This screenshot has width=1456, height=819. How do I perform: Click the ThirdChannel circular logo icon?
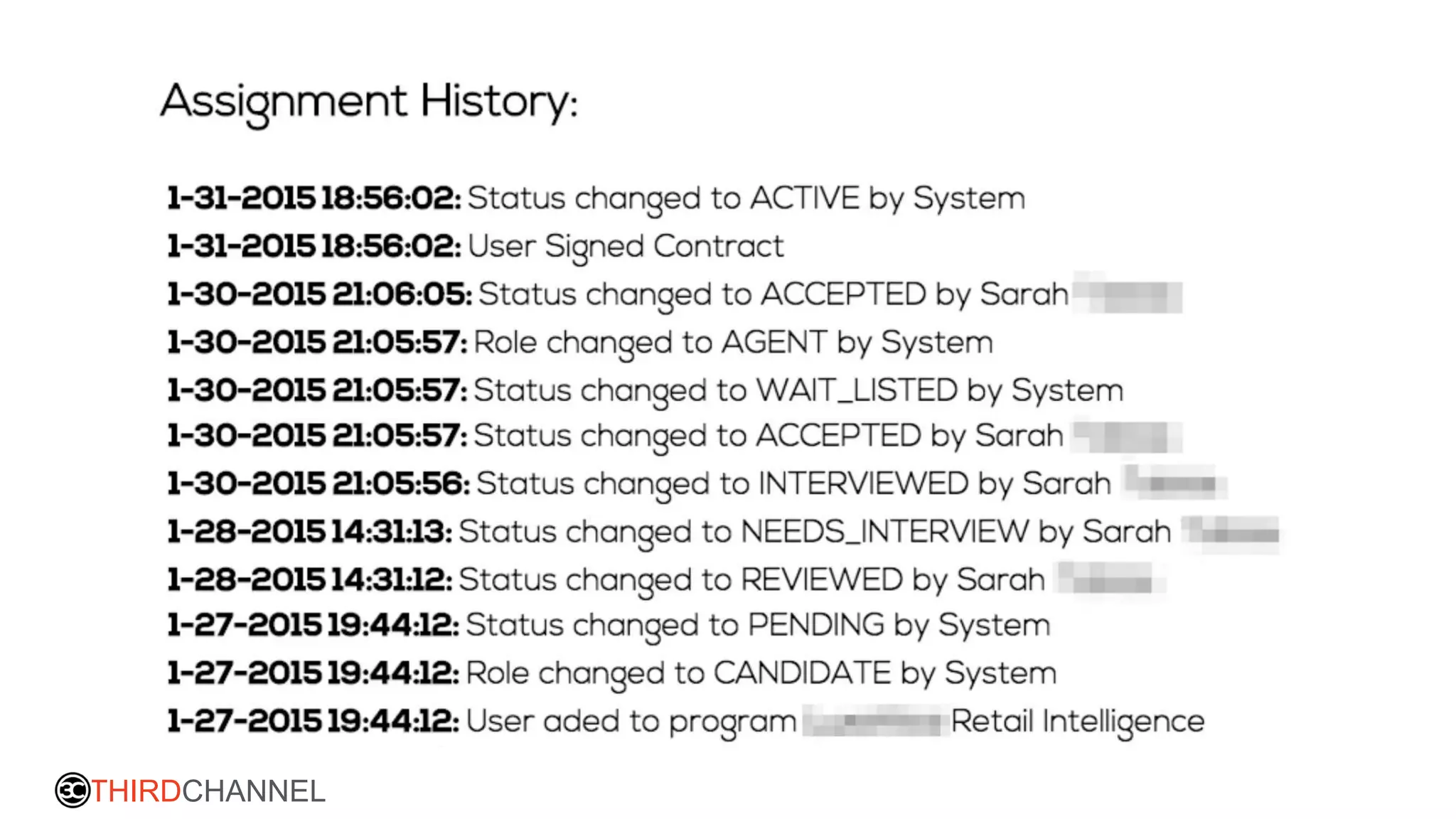tap(73, 790)
